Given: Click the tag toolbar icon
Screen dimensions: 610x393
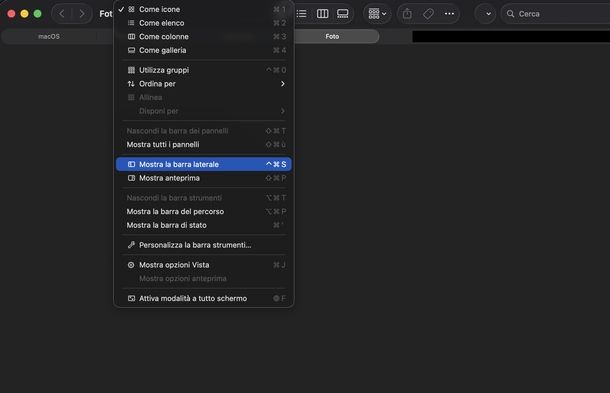Looking at the screenshot, I should [x=428, y=14].
